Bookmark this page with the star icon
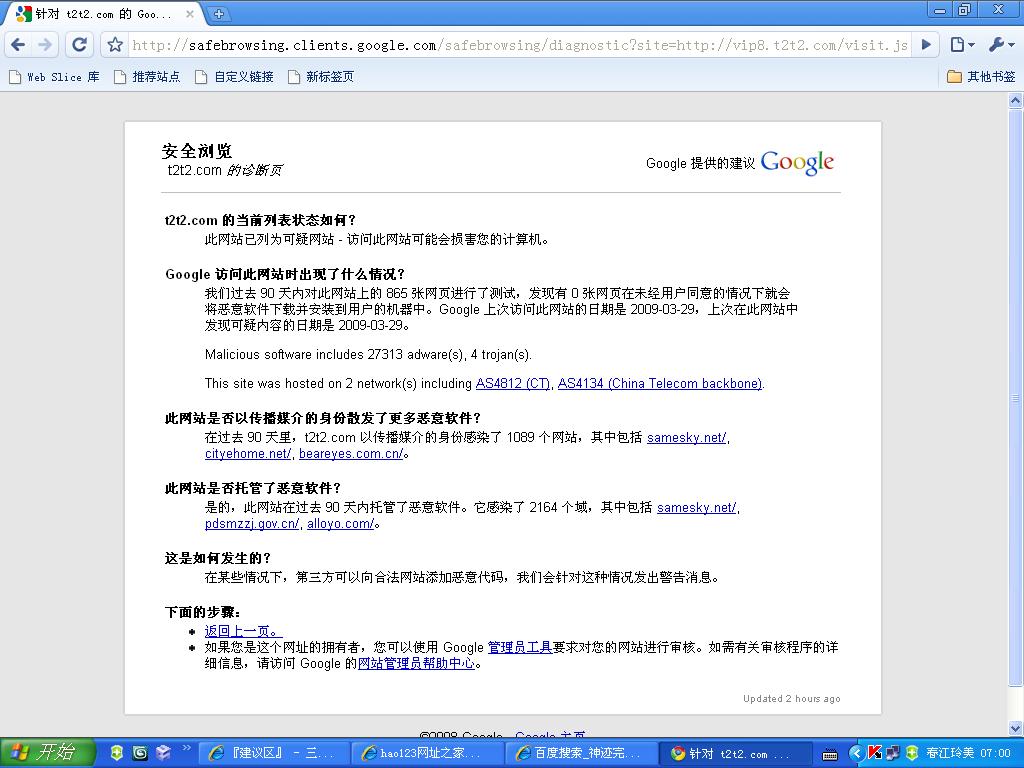 coord(115,44)
